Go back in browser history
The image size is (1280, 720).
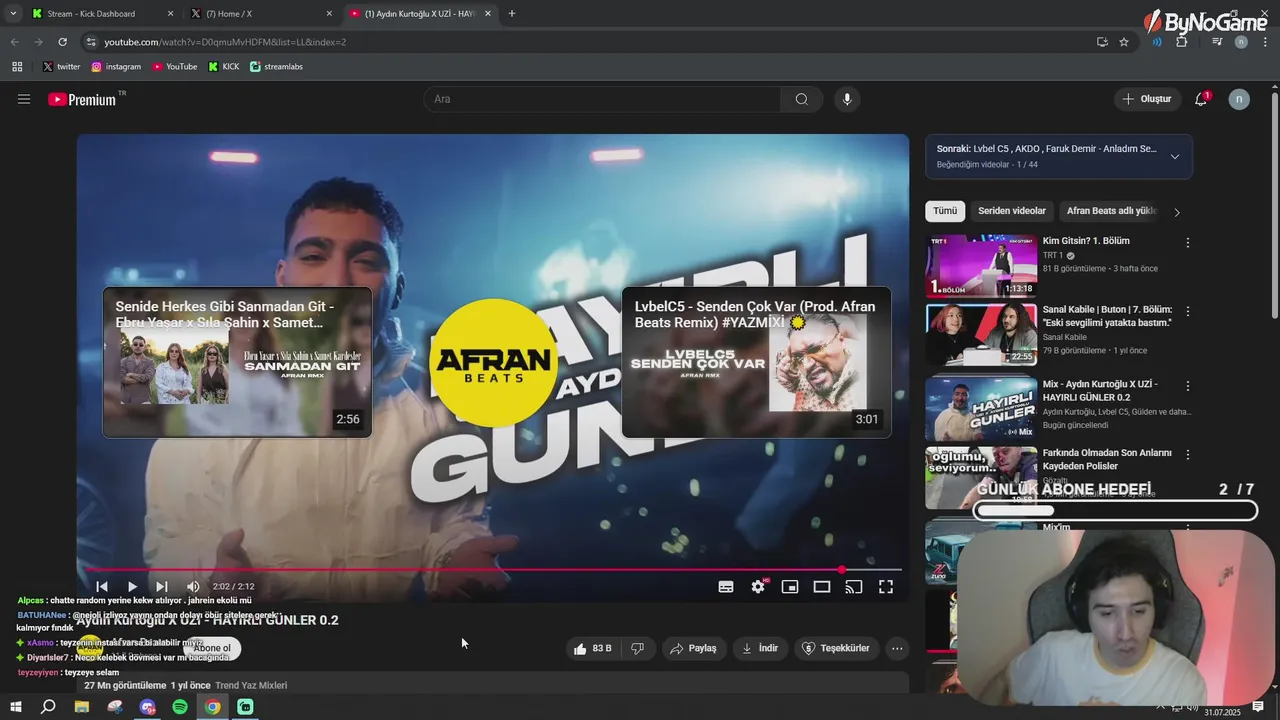click(14, 42)
